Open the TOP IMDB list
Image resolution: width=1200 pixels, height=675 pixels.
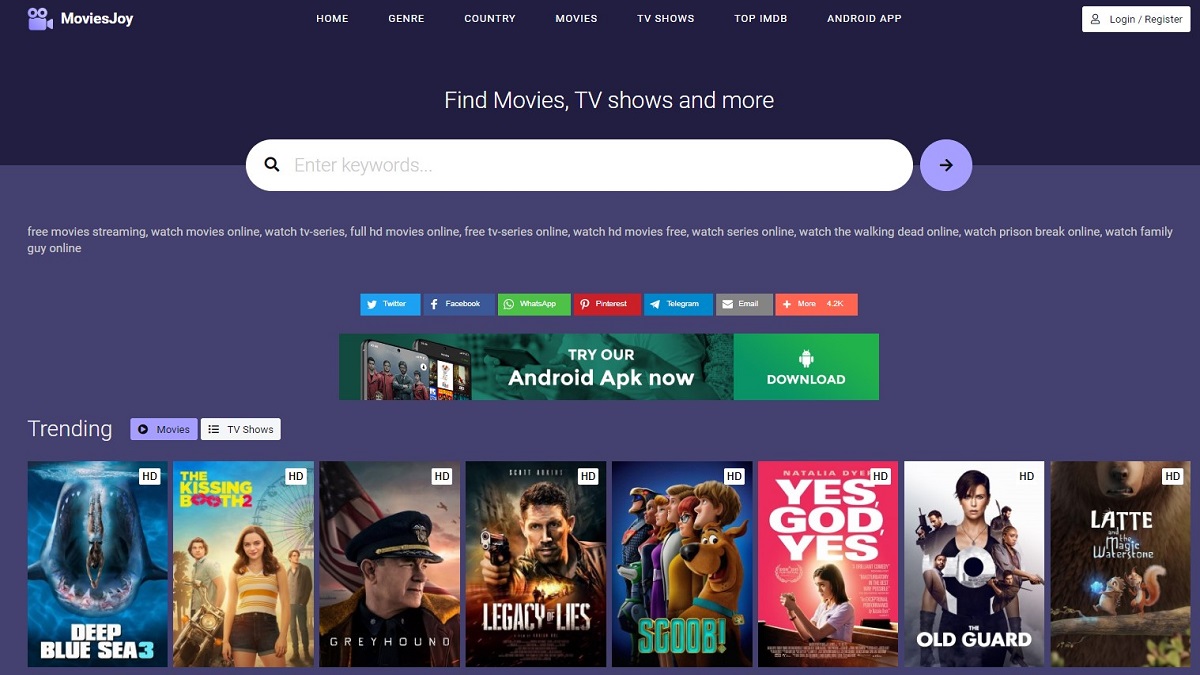pos(761,18)
